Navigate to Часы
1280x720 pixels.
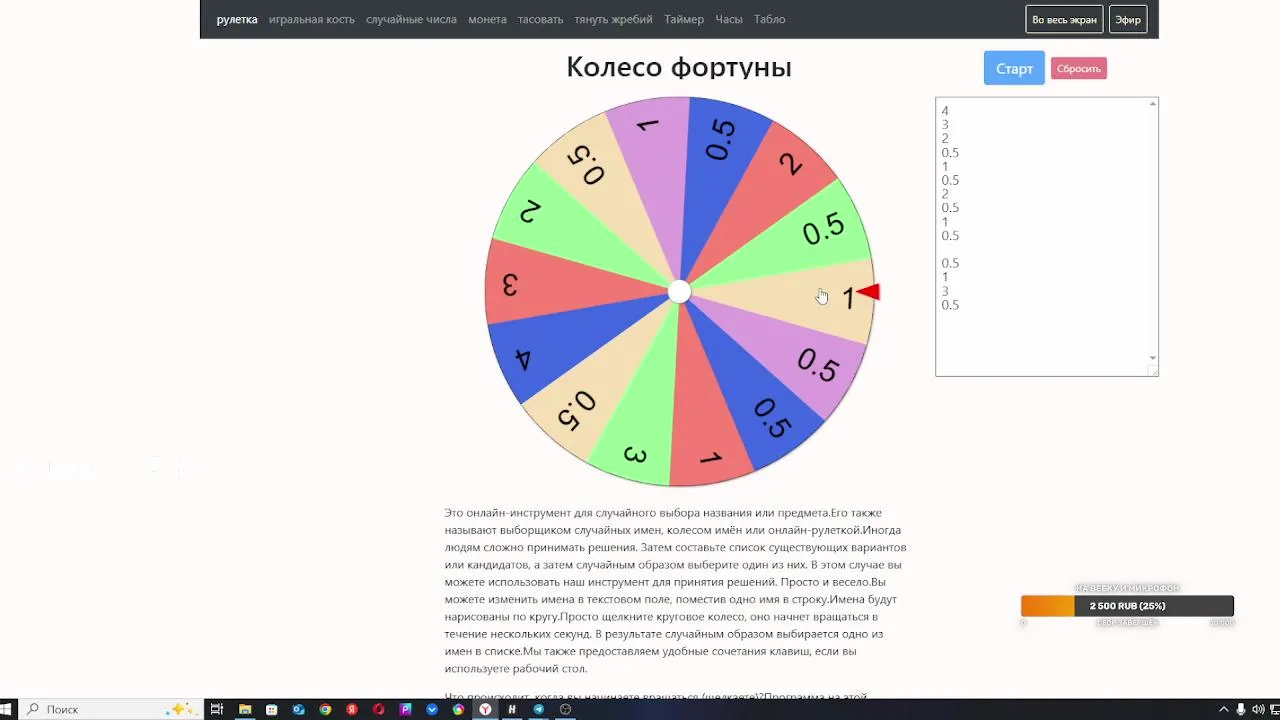(x=729, y=19)
